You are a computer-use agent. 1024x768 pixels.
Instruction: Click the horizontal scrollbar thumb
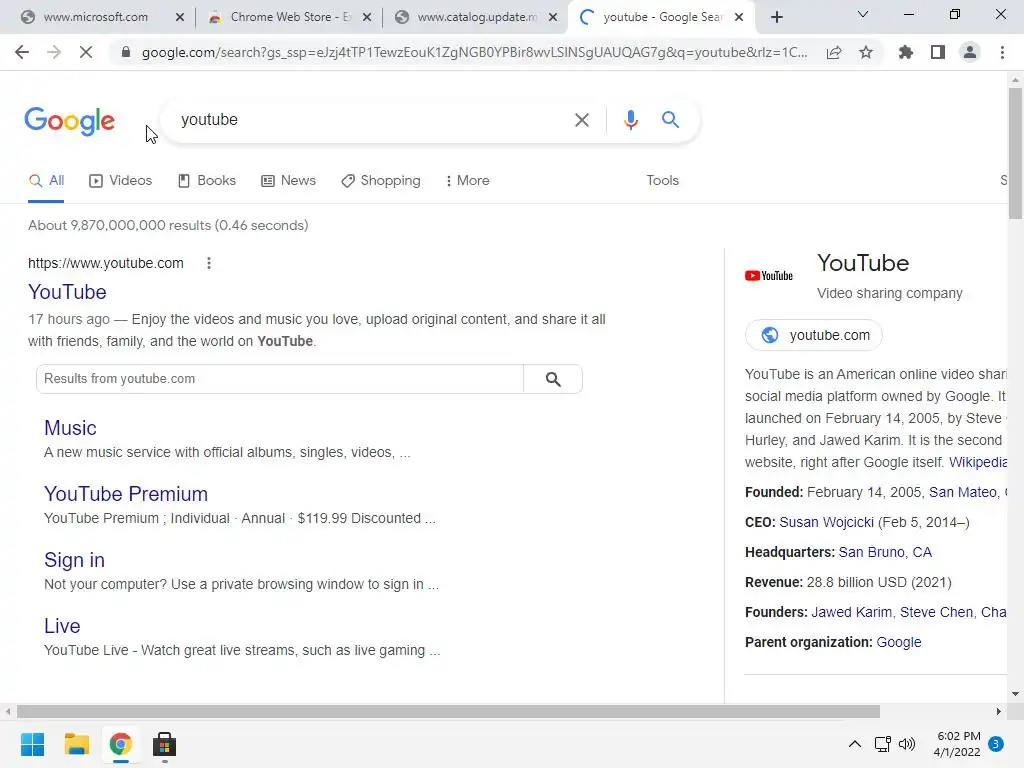pyautogui.click(x=448, y=711)
